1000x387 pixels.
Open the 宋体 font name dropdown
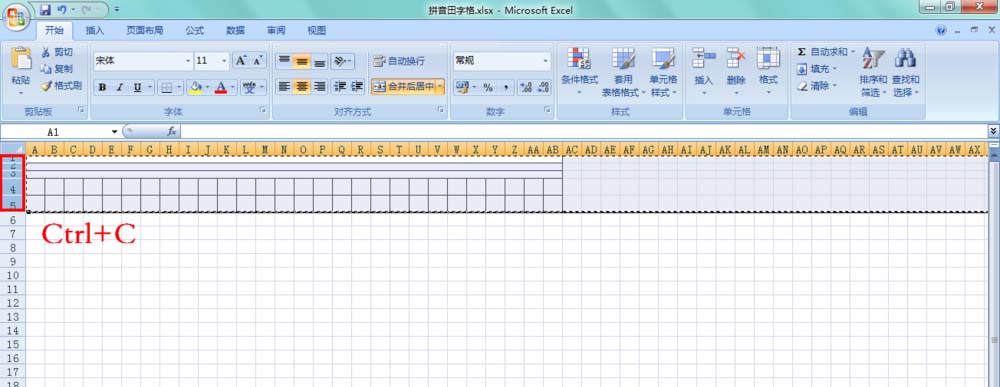188,61
